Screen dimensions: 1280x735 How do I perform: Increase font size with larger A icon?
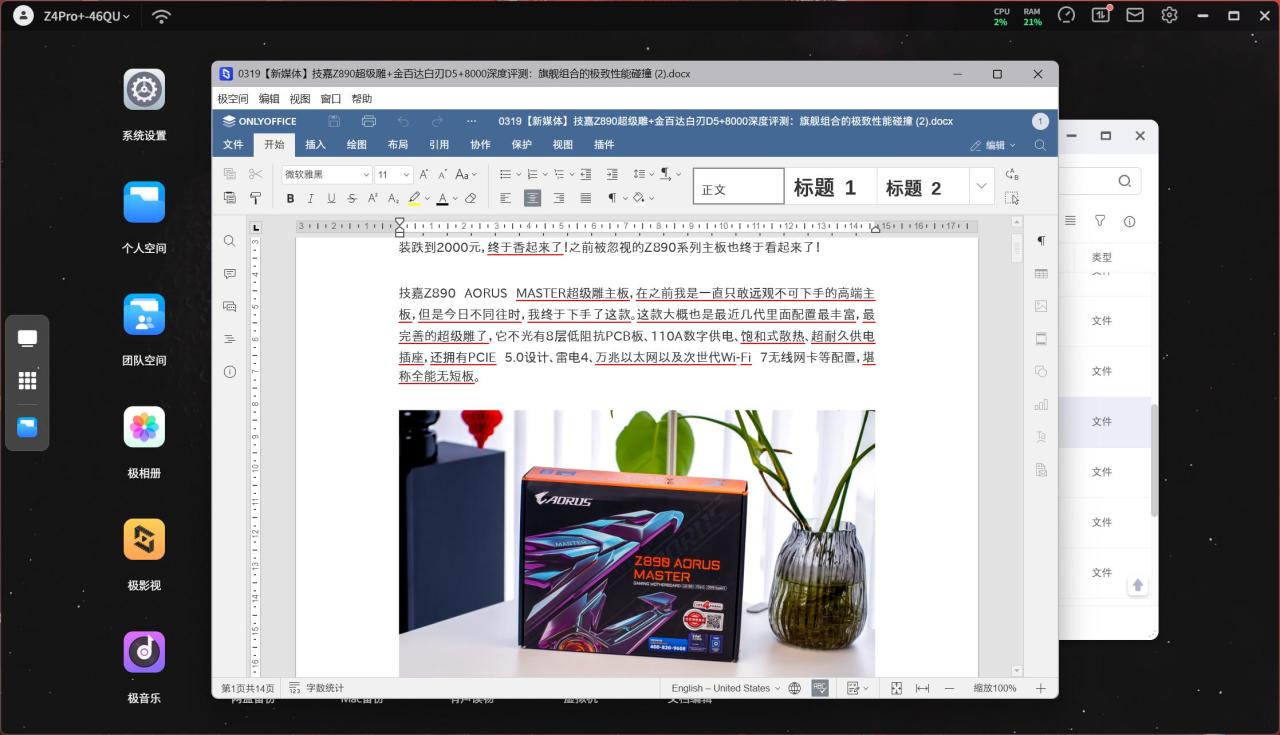pyautogui.click(x=424, y=174)
